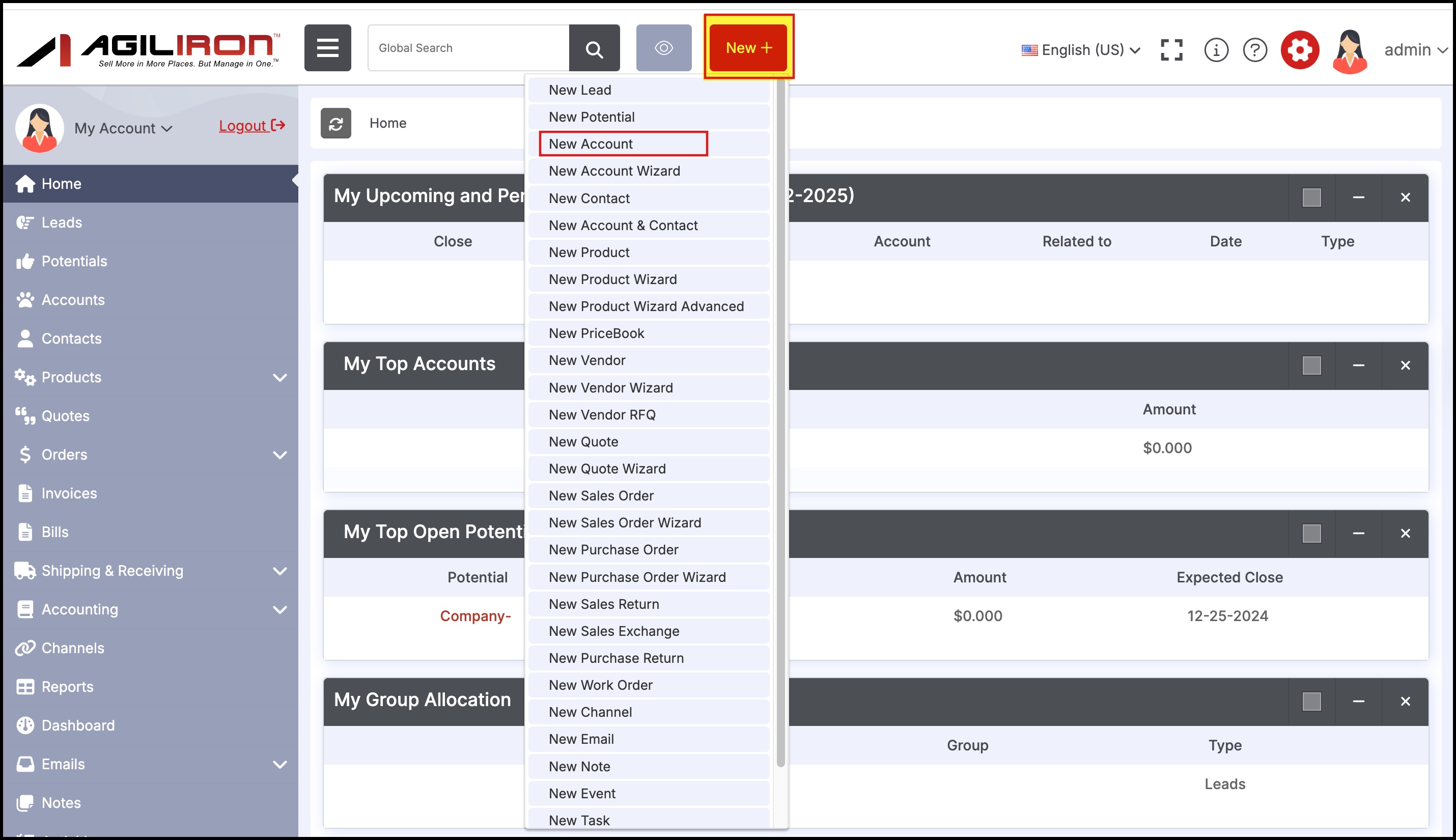Choose New Purchase Order Wizard
The image size is (1456, 840).
click(649, 576)
